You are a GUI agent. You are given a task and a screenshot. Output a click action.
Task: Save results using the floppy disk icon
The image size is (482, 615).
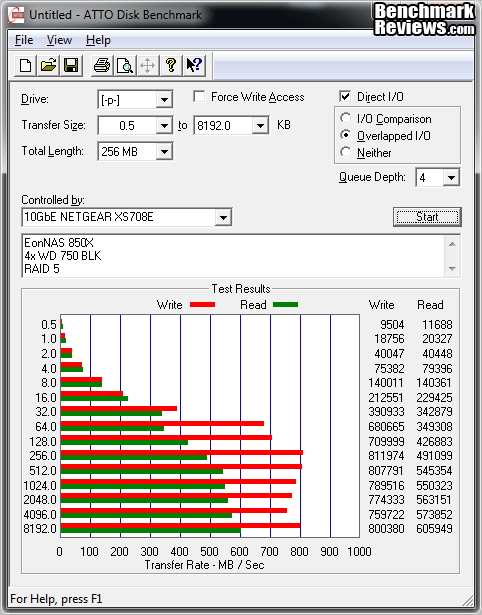(71, 65)
